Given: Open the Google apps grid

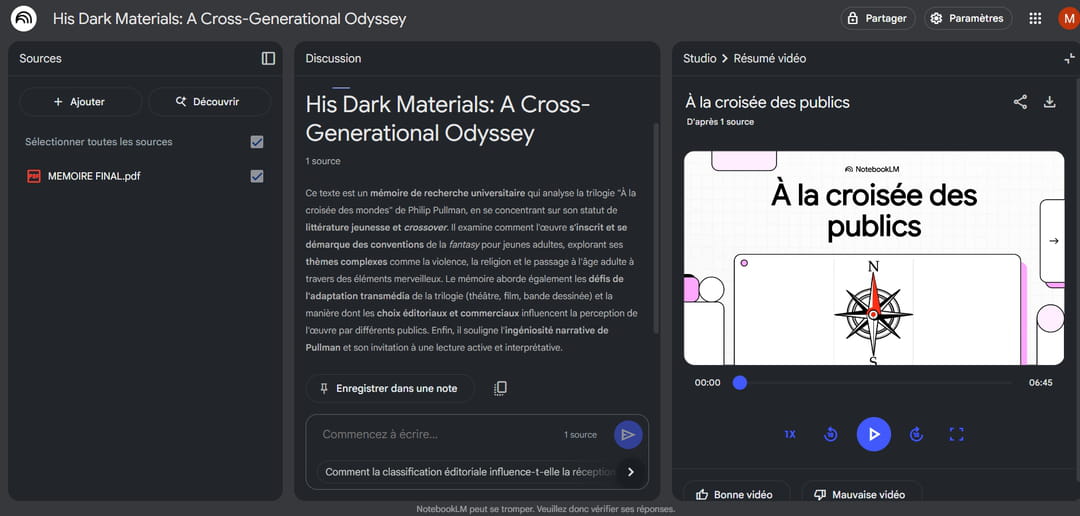Looking at the screenshot, I should (1035, 19).
